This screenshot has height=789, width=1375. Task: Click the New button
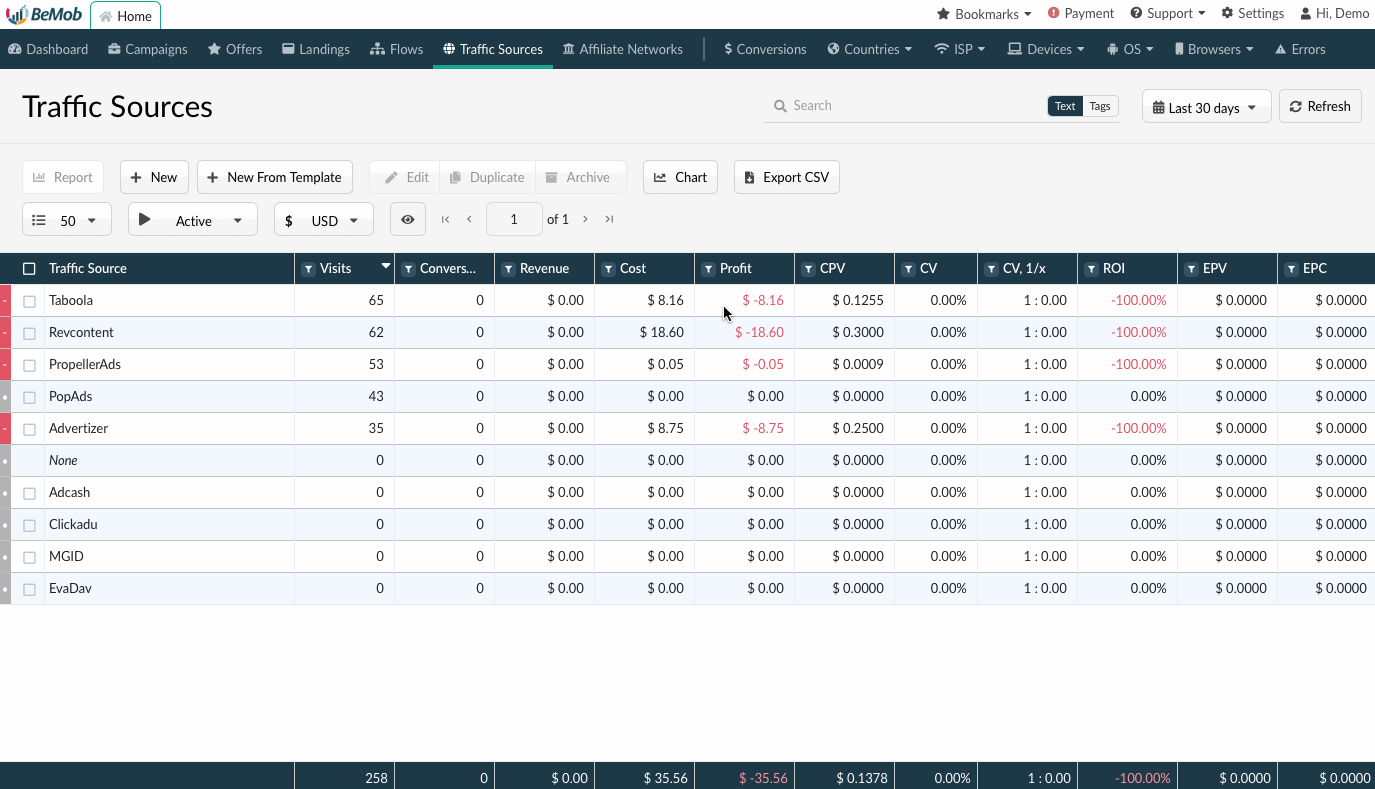[154, 177]
